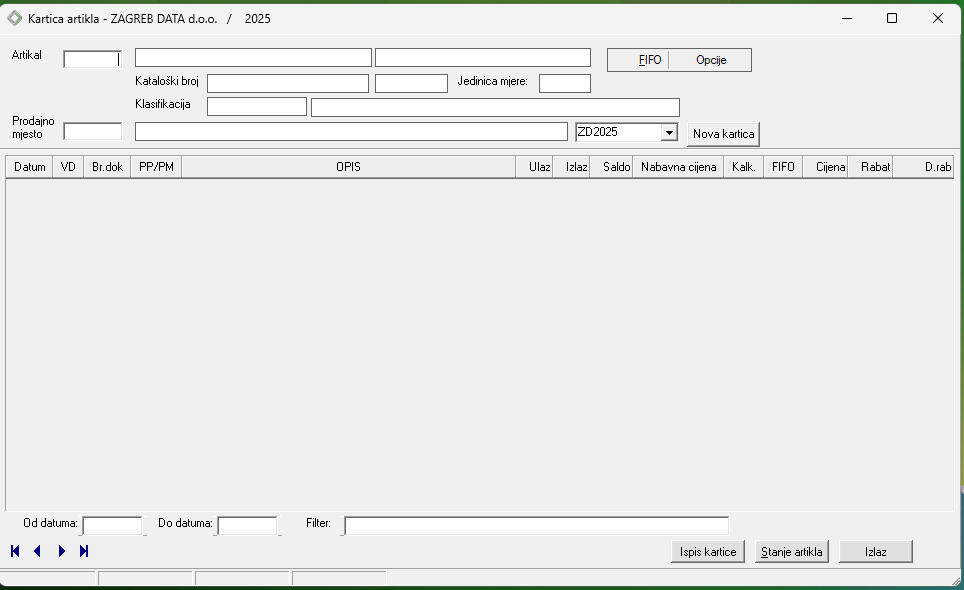Screen dimensions: 964x590
Task: Go to first record navigation arrow
Action: [15, 551]
